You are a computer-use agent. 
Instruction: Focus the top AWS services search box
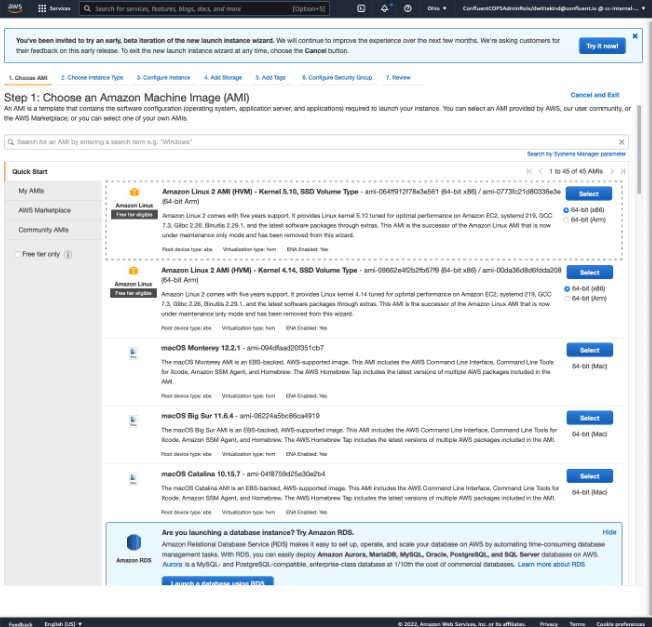204,8
